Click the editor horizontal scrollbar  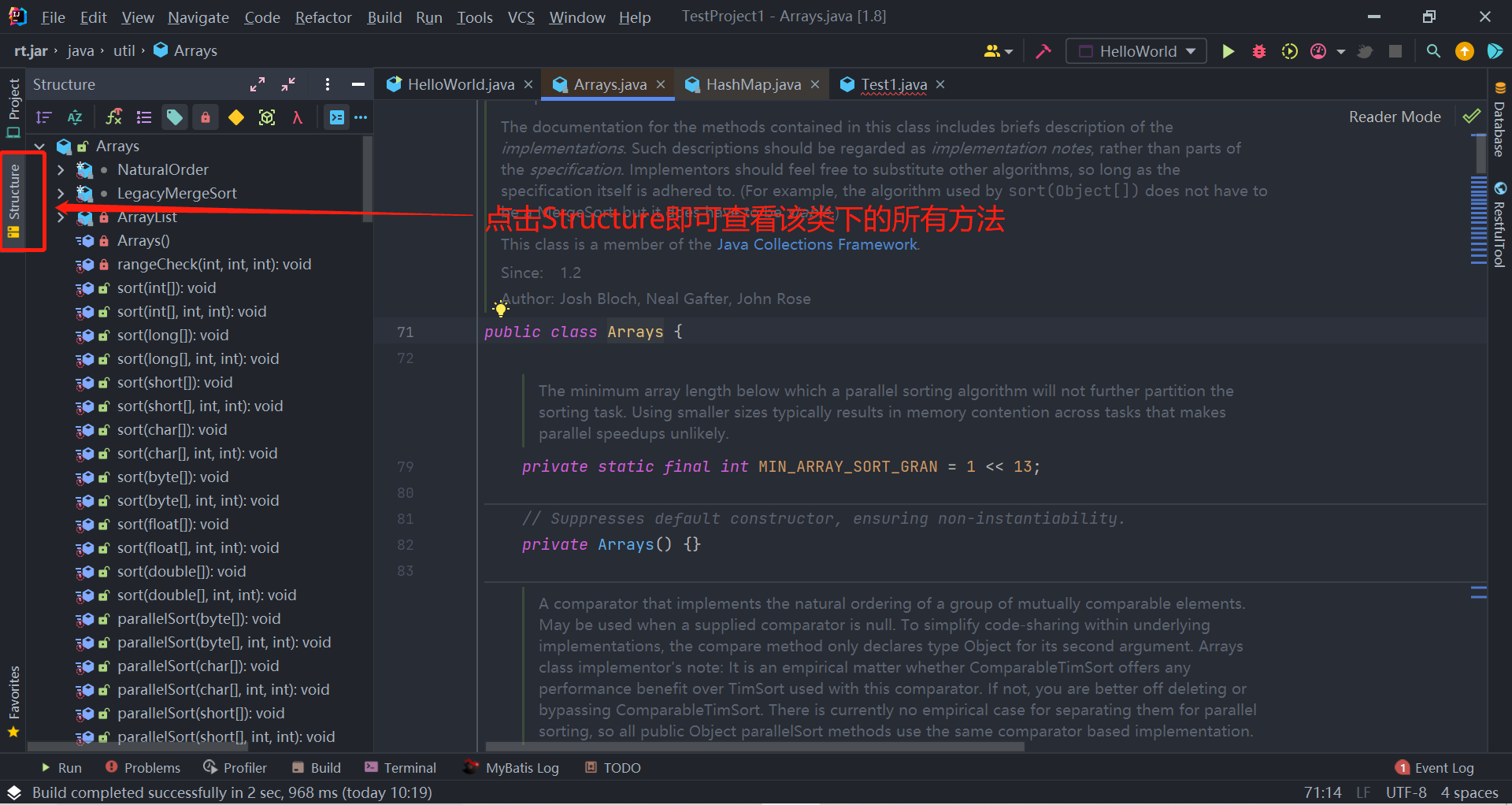tap(754, 746)
